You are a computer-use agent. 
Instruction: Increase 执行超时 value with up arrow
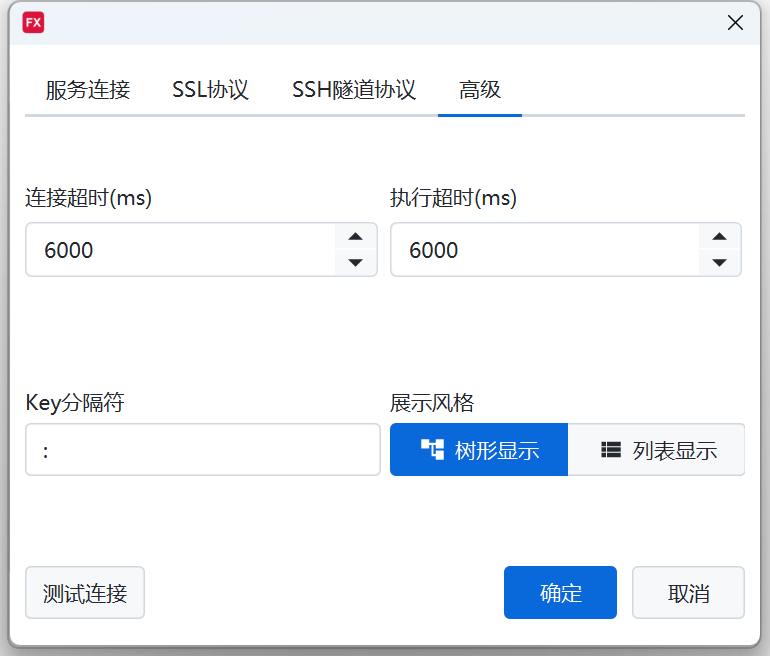[x=718, y=237]
